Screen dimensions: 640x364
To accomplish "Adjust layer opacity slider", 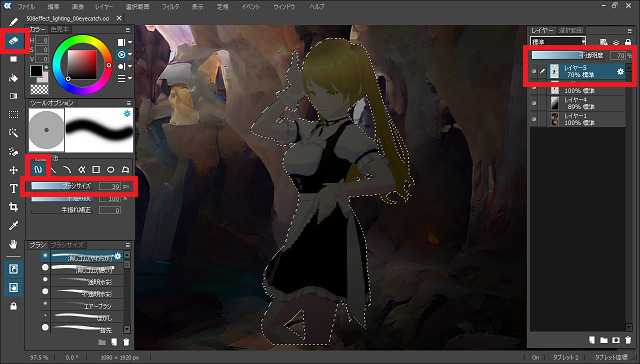I will coord(568,55).
